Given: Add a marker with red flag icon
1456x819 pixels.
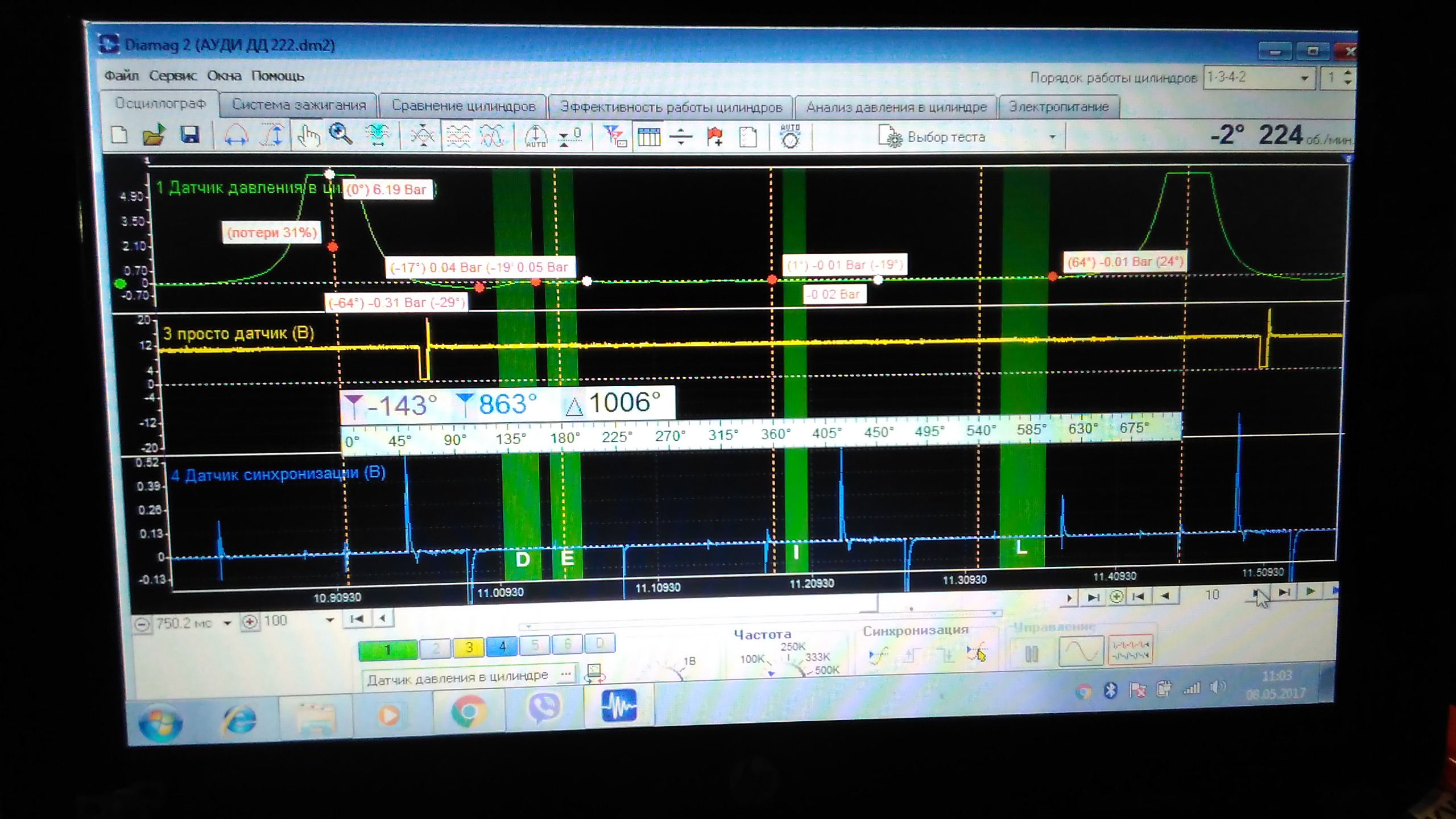Looking at the screenshot, I should (x=715, y=137).
